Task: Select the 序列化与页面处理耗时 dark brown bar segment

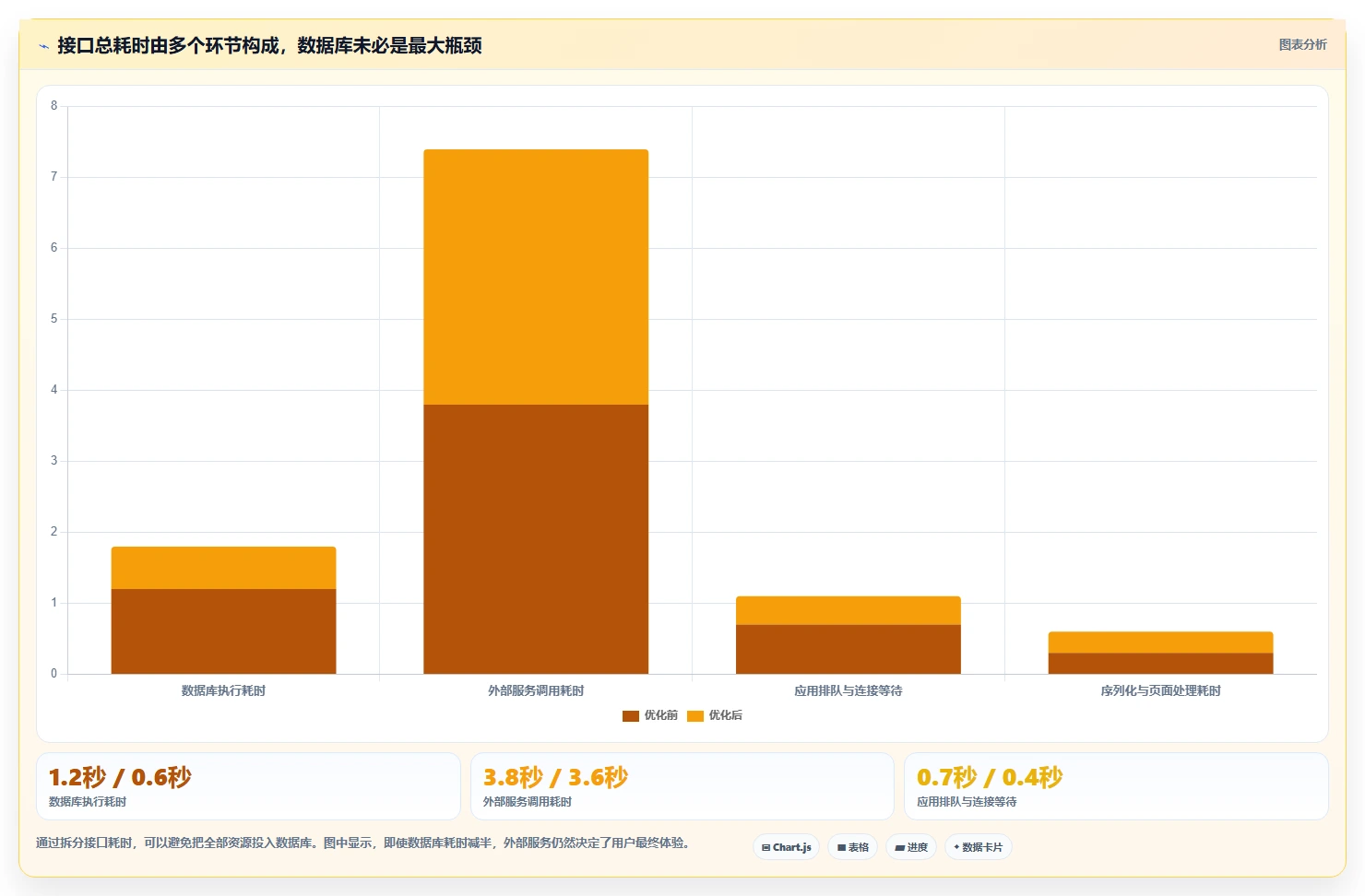Action: 1160,664
